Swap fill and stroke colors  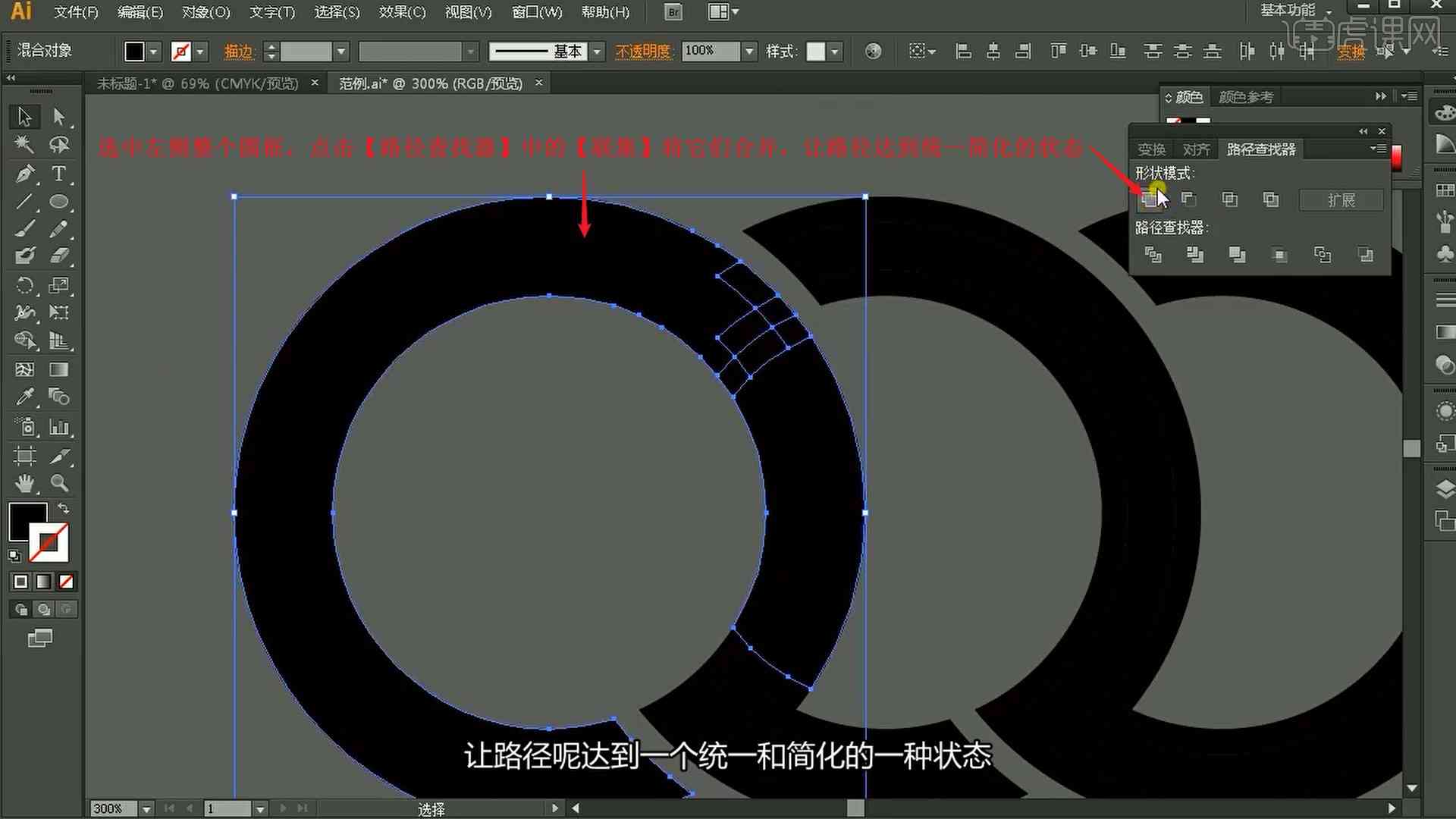[x=64, y=509]
